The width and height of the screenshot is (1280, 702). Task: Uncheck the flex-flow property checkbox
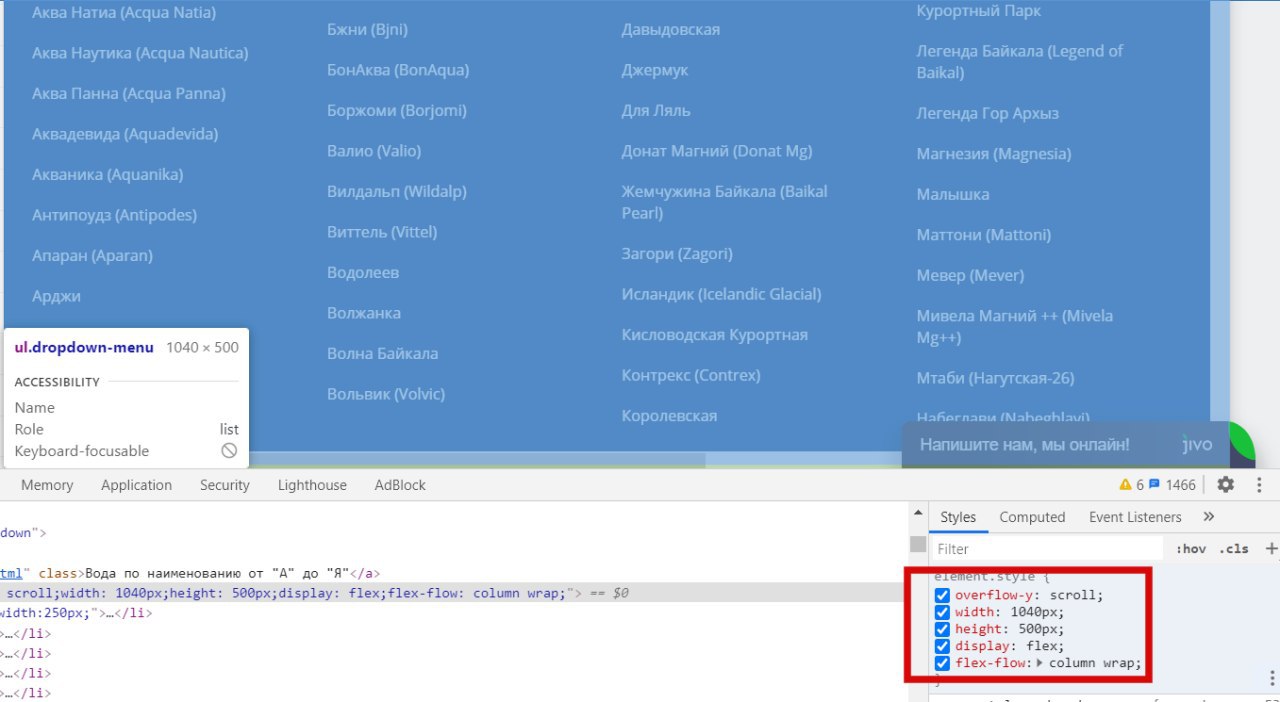pos(942,663)
